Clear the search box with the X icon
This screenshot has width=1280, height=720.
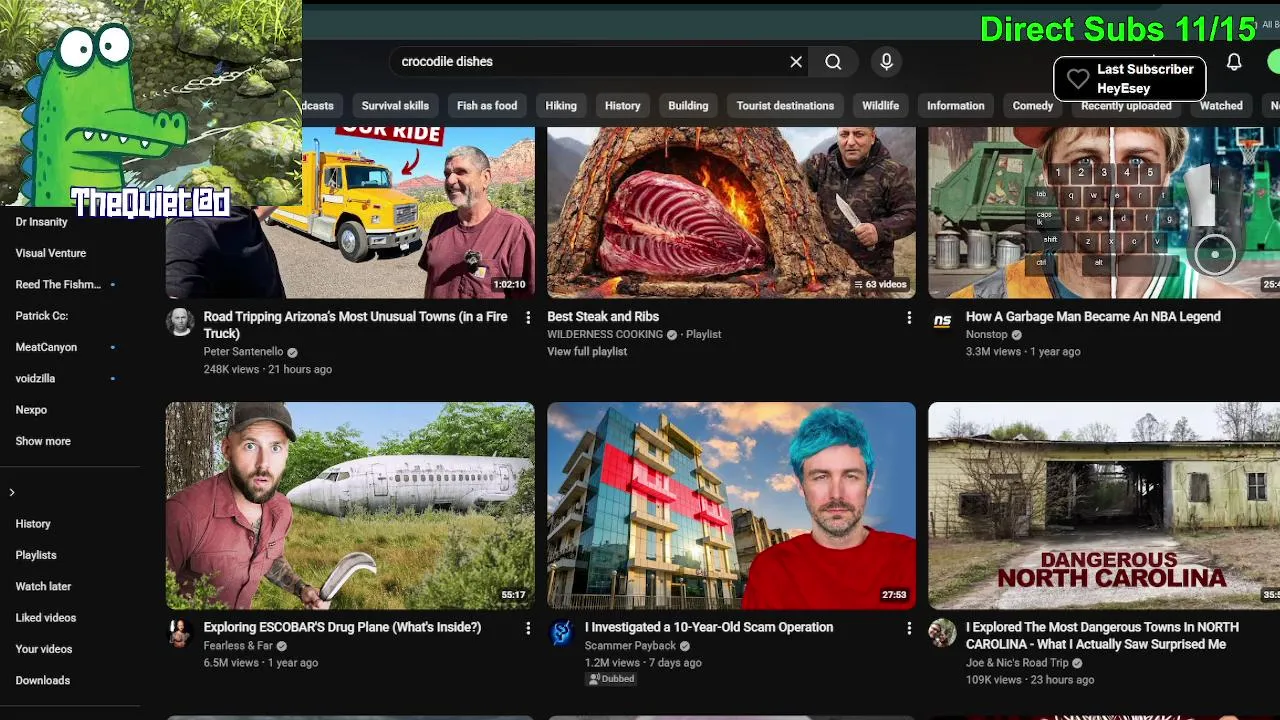[x=796, y=62]
